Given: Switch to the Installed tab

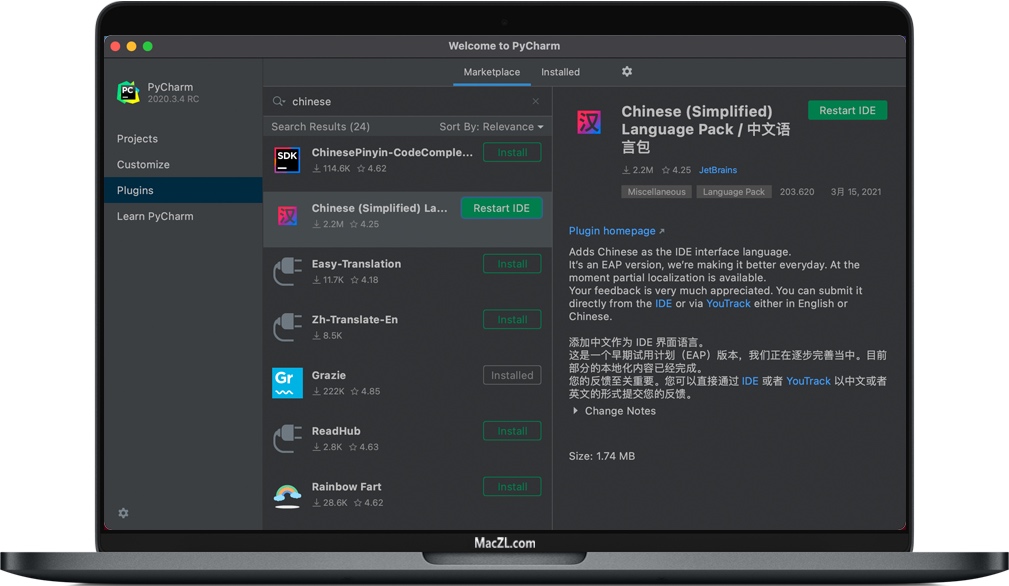Looking at the screenshot, I should click(x=560, y=72).
